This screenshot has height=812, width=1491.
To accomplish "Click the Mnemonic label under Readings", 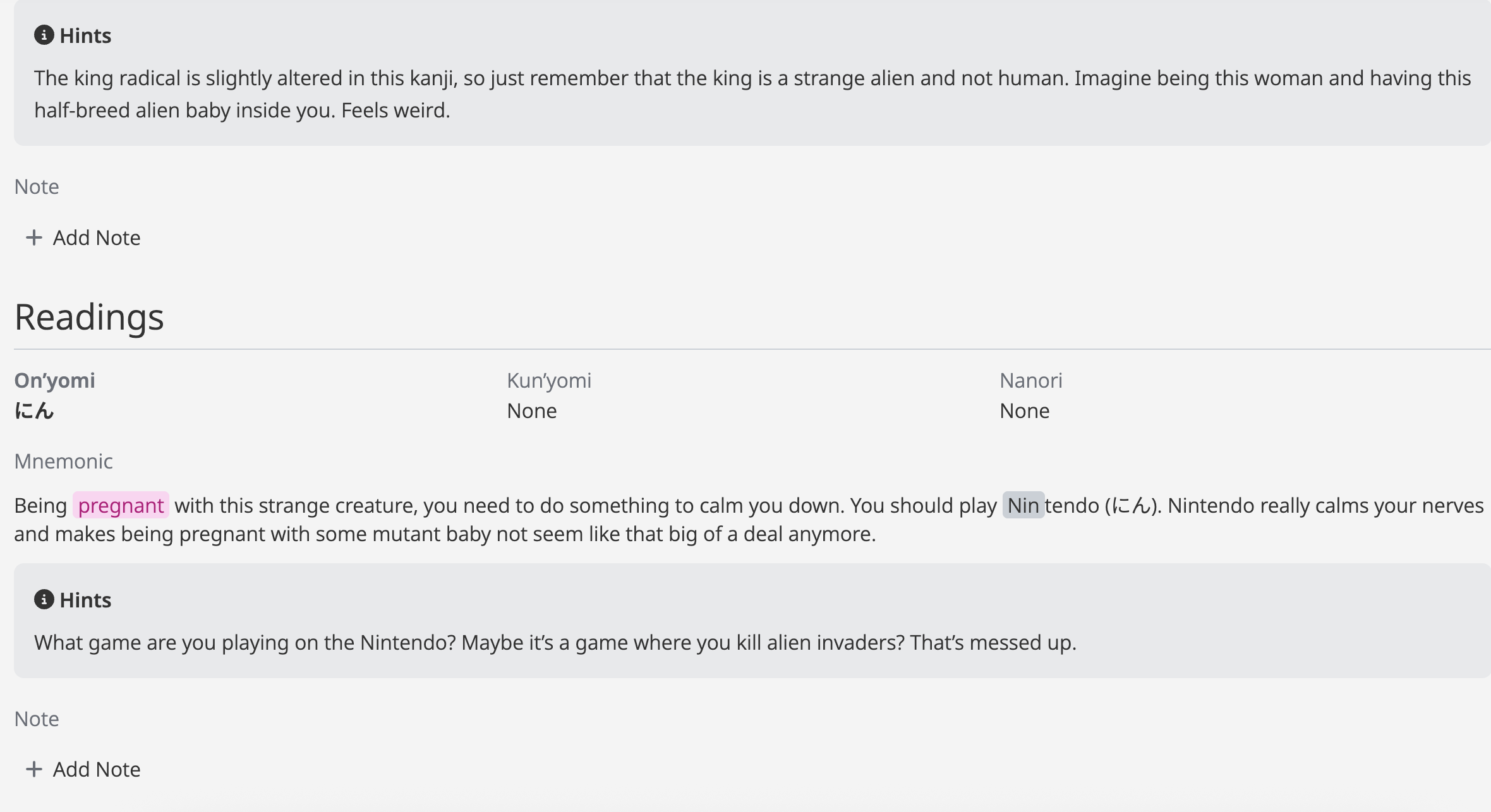I will 64,461.
